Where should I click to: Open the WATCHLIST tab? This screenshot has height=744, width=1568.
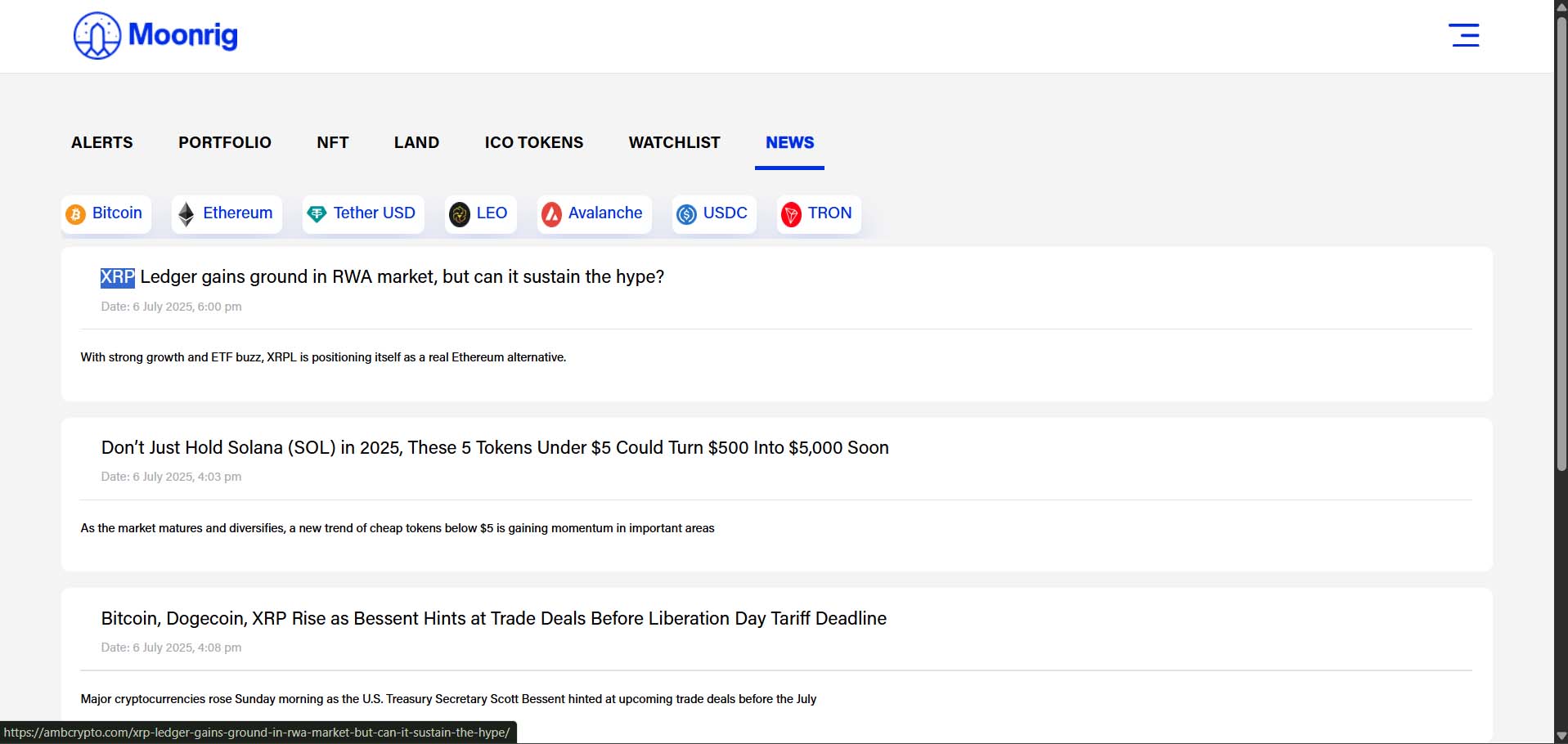(675, 142)
